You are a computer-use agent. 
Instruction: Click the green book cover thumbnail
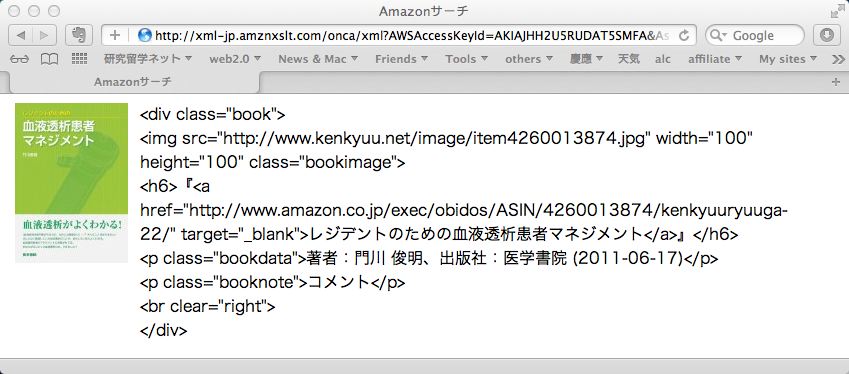[71, 183]
